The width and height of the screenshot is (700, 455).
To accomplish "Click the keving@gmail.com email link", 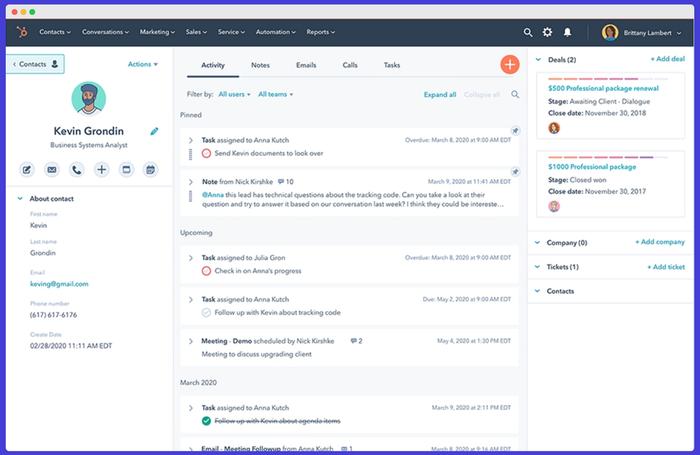I will [x=59, y=284].
